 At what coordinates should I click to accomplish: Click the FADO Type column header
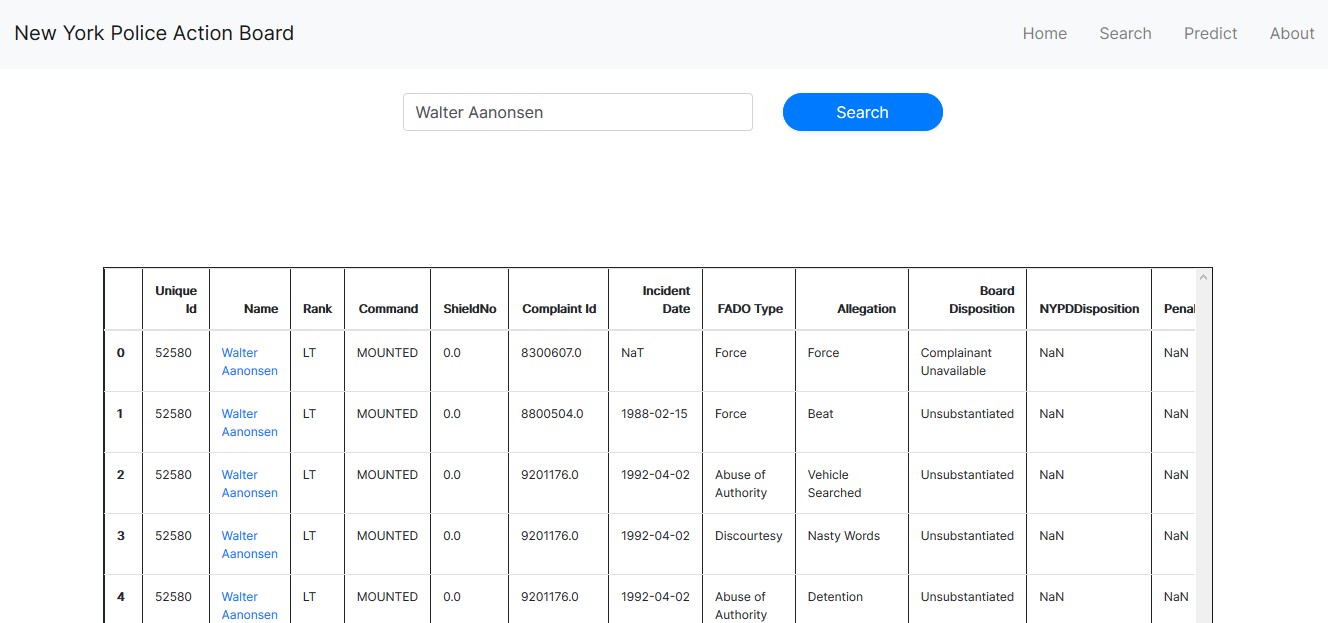point(749,299)
